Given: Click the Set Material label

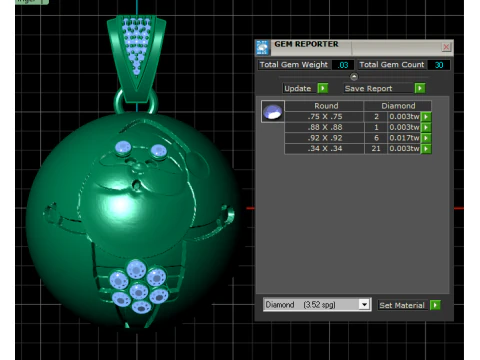Looking at the screenshot, I should click(402, 305).
